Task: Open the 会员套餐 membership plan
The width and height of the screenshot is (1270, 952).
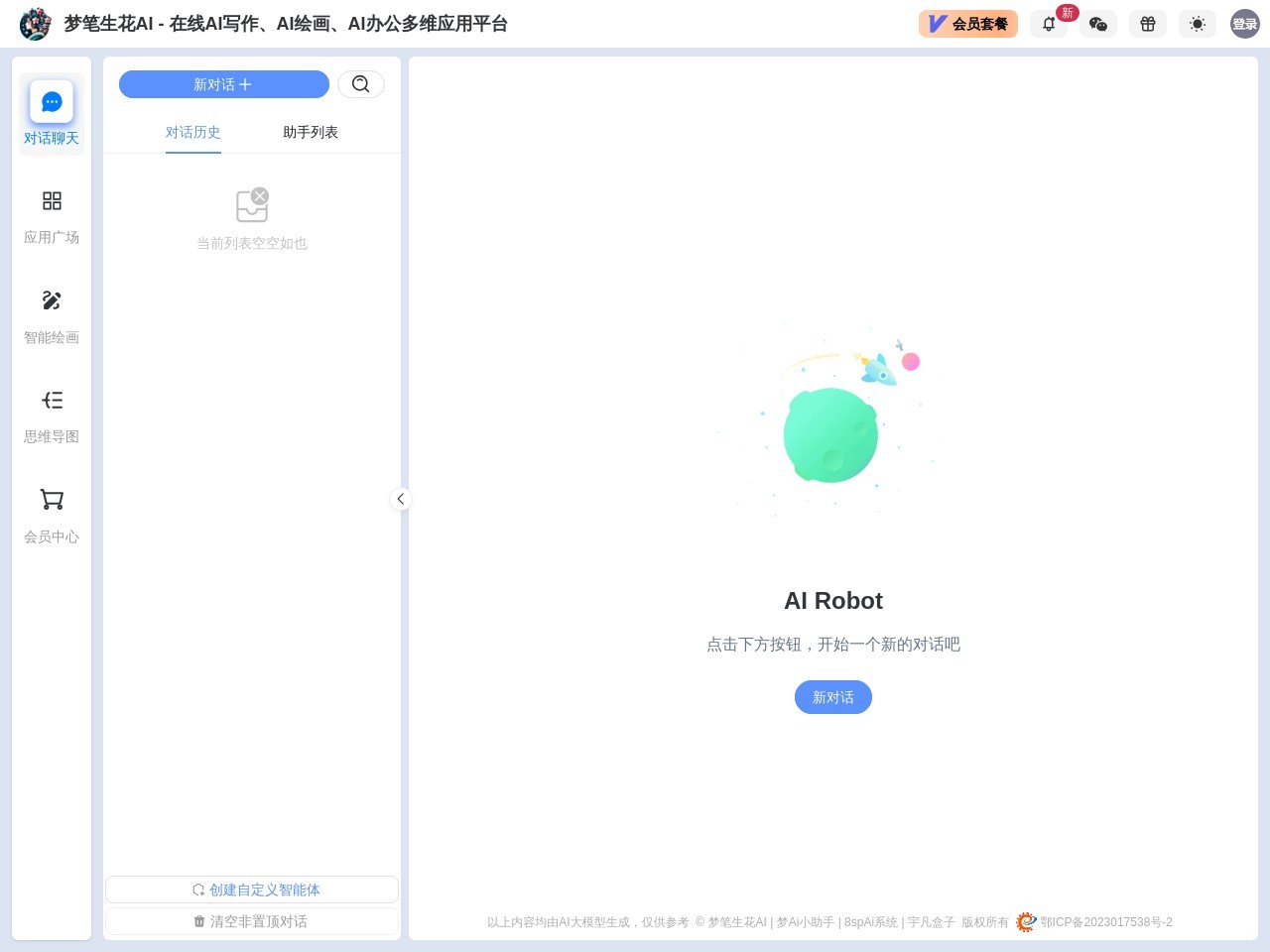Action: point(968,24)
